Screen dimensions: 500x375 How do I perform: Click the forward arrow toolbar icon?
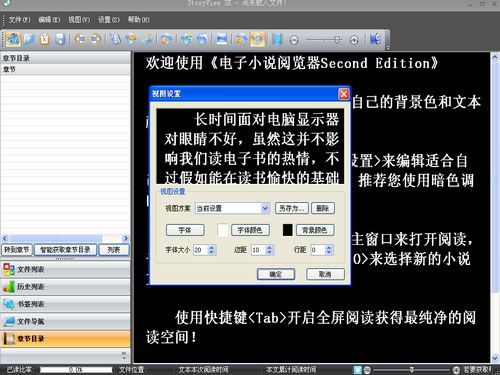[96, 39]
